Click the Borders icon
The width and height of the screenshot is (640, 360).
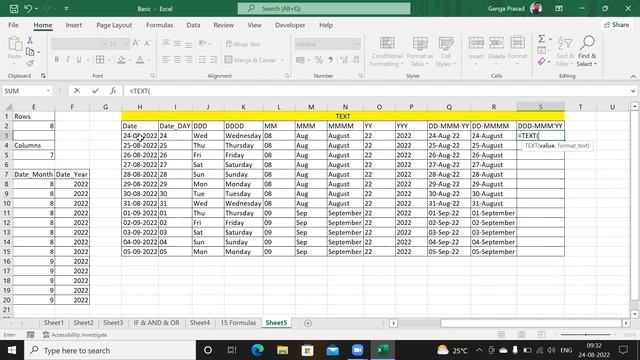point(100,60)
